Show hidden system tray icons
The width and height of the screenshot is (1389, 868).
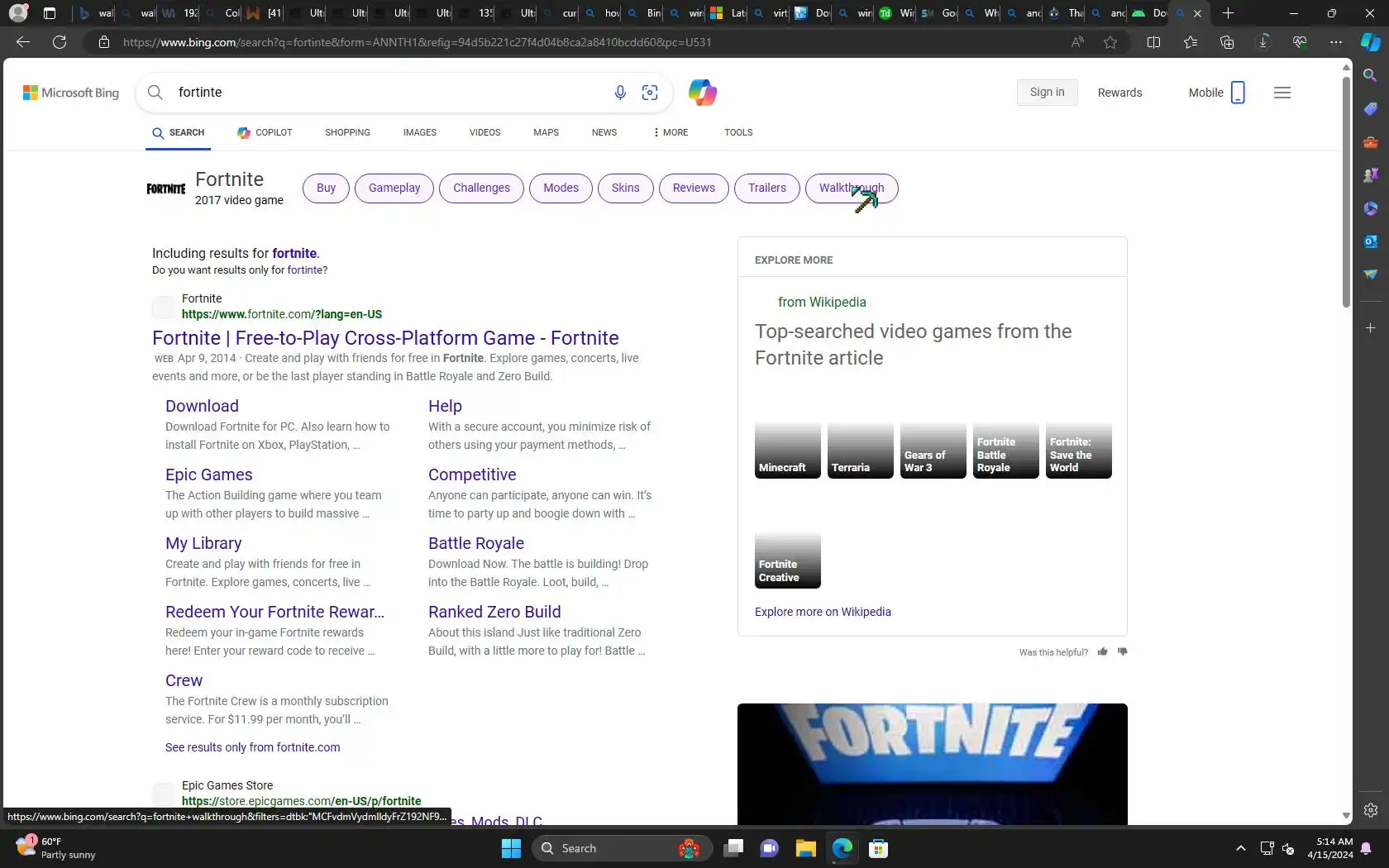(x=1241, y=848)
